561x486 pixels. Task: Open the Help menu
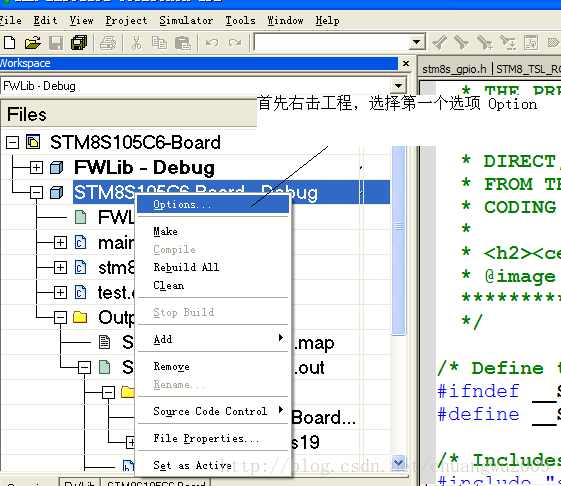point(327,20)
